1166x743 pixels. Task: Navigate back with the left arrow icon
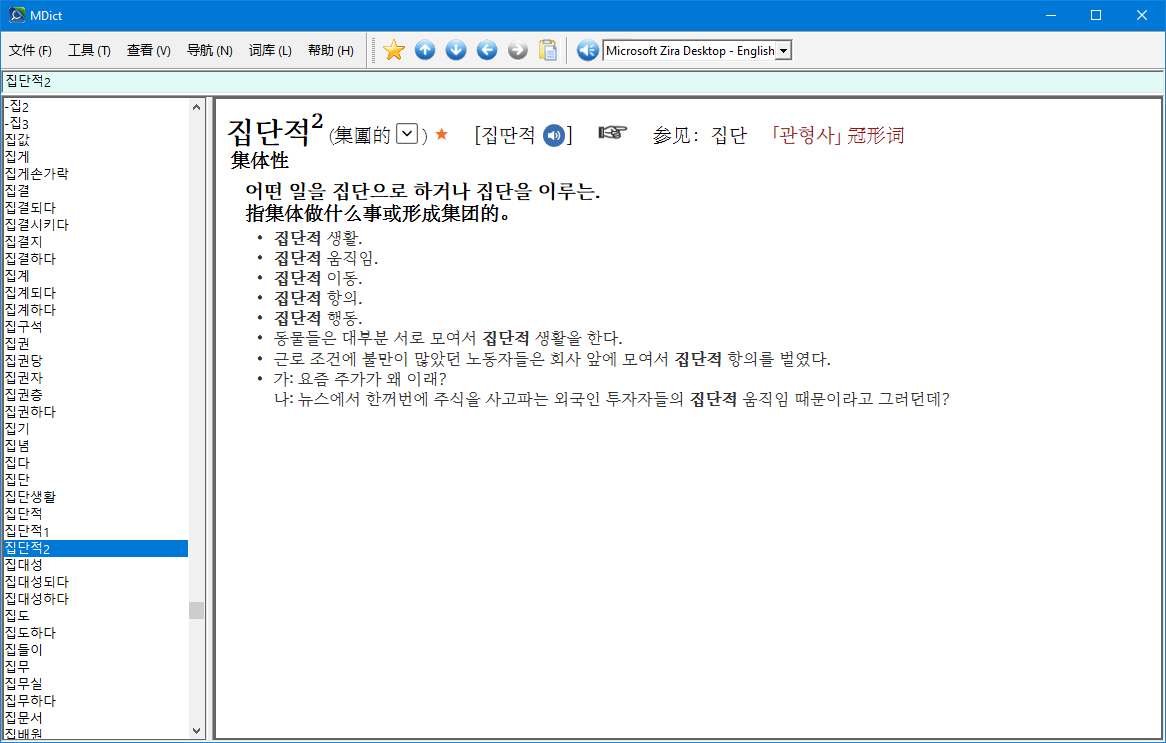(486, 49)
